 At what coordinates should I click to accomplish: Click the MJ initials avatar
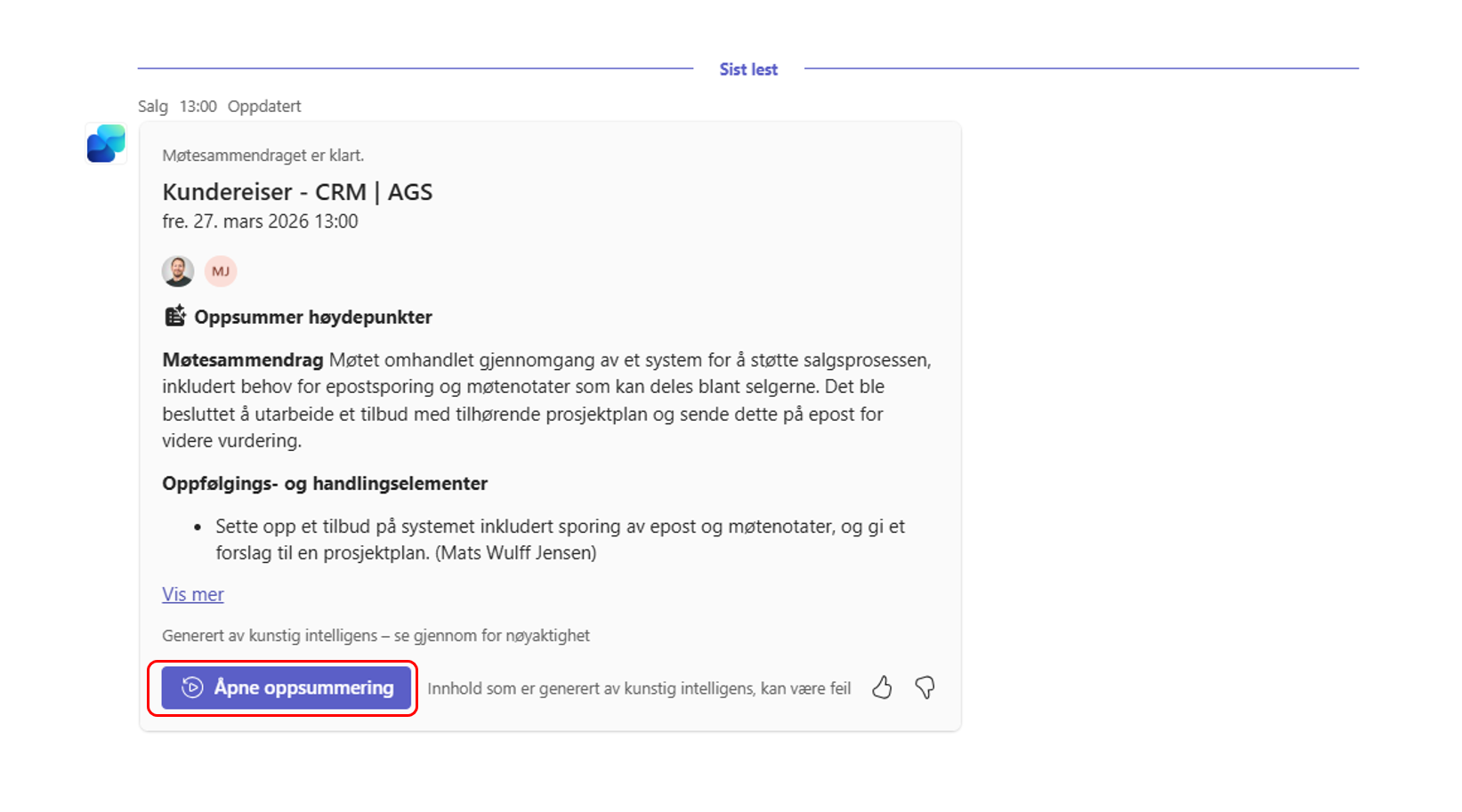(x=221, y=271)
